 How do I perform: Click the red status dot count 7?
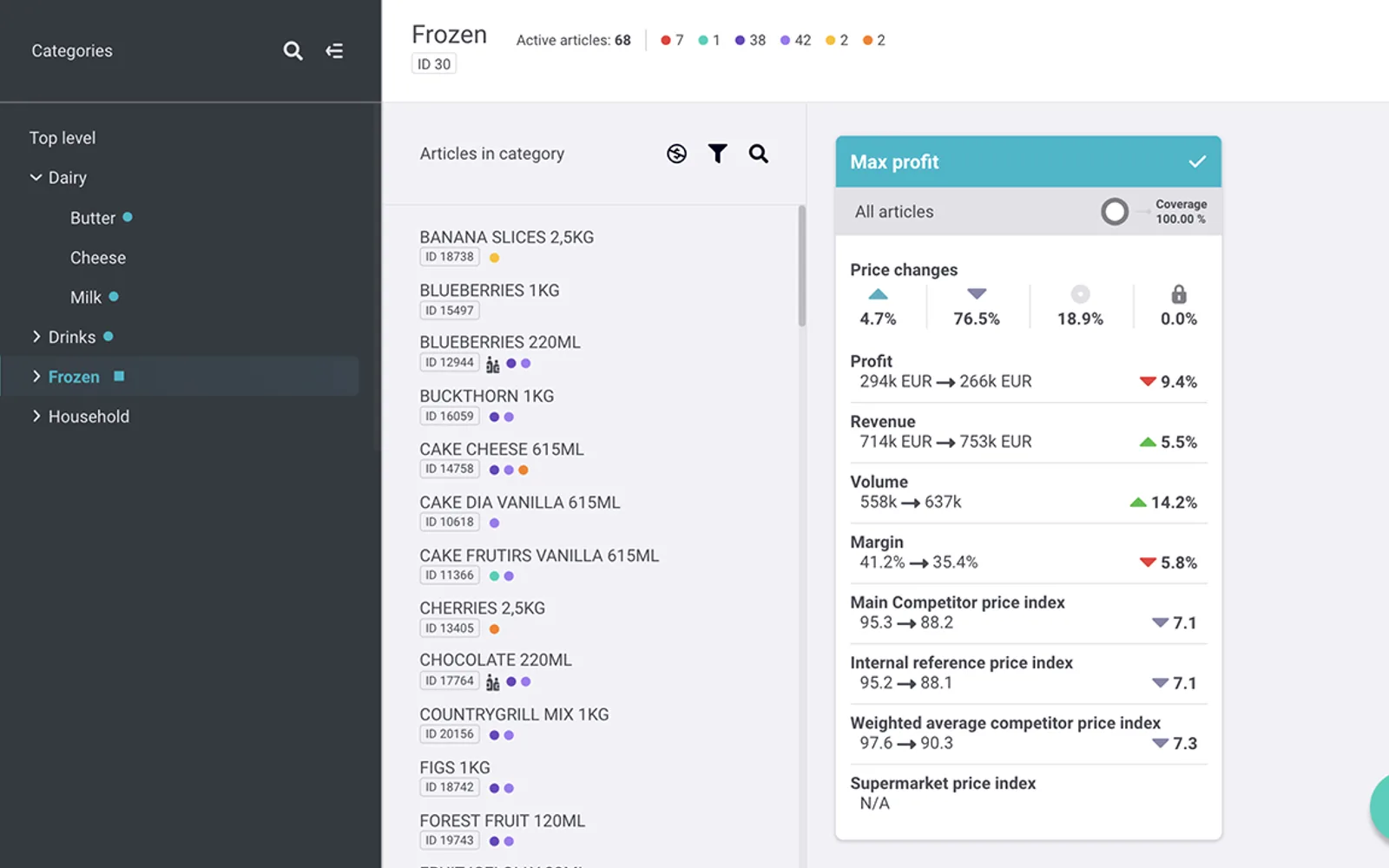672,40
